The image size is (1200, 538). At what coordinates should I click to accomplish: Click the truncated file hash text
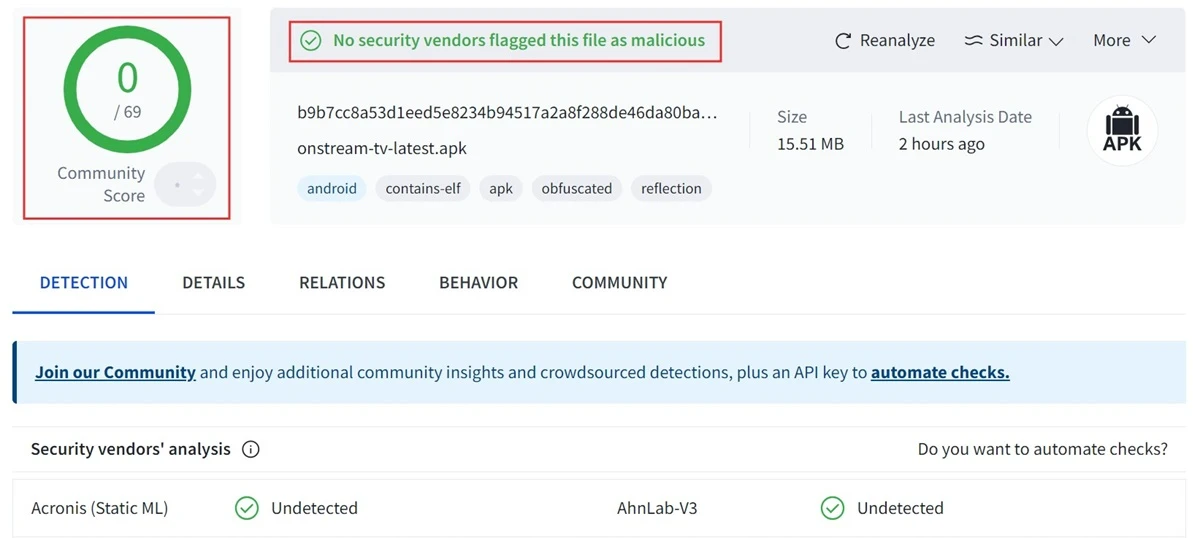tap(507, 113)
